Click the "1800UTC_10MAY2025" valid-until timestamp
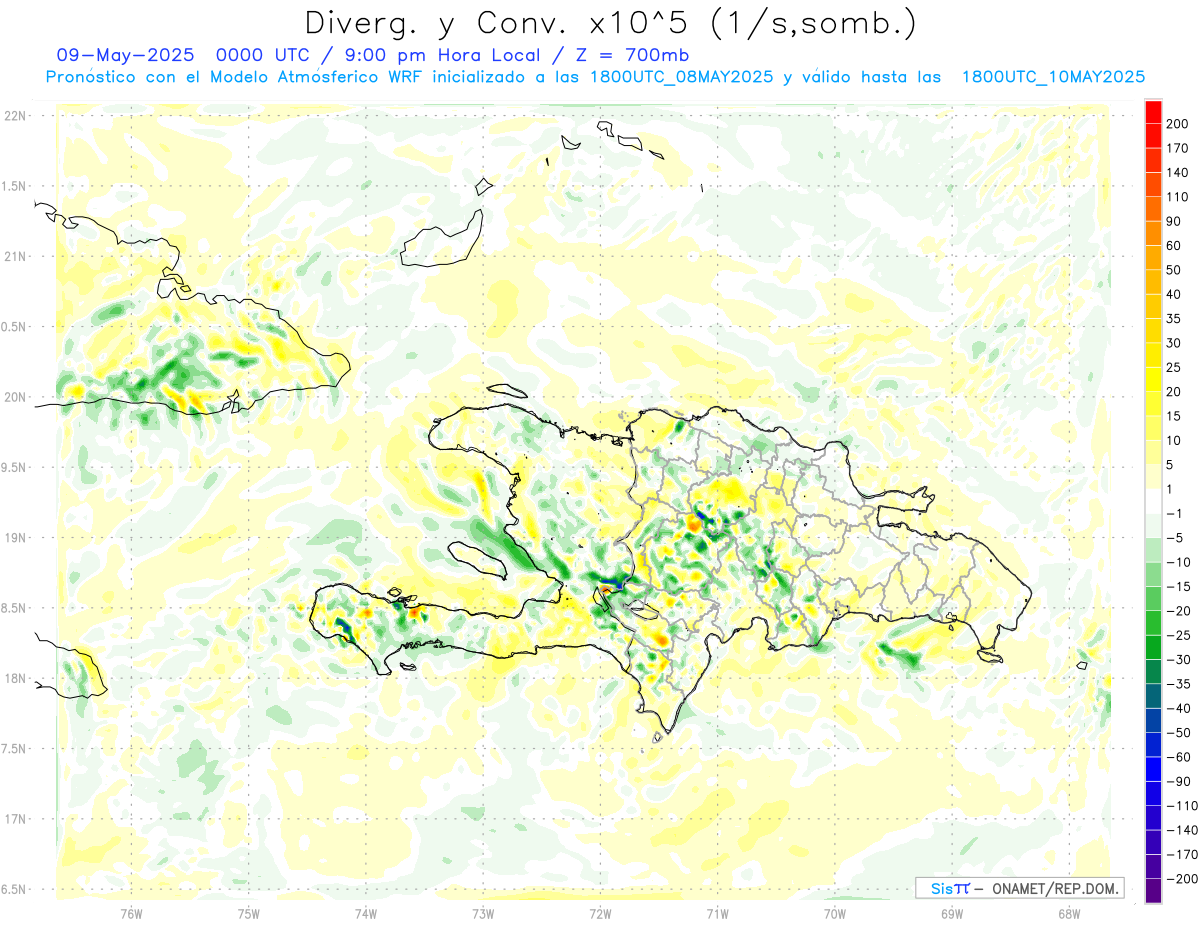 pos(1053,76)
